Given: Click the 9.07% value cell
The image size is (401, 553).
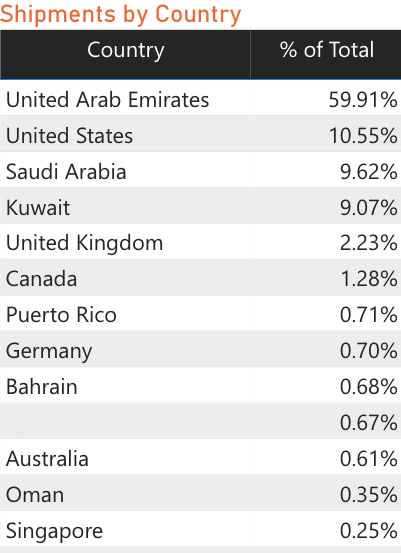Looking at the screenshot, I should (x=326, y=207).
